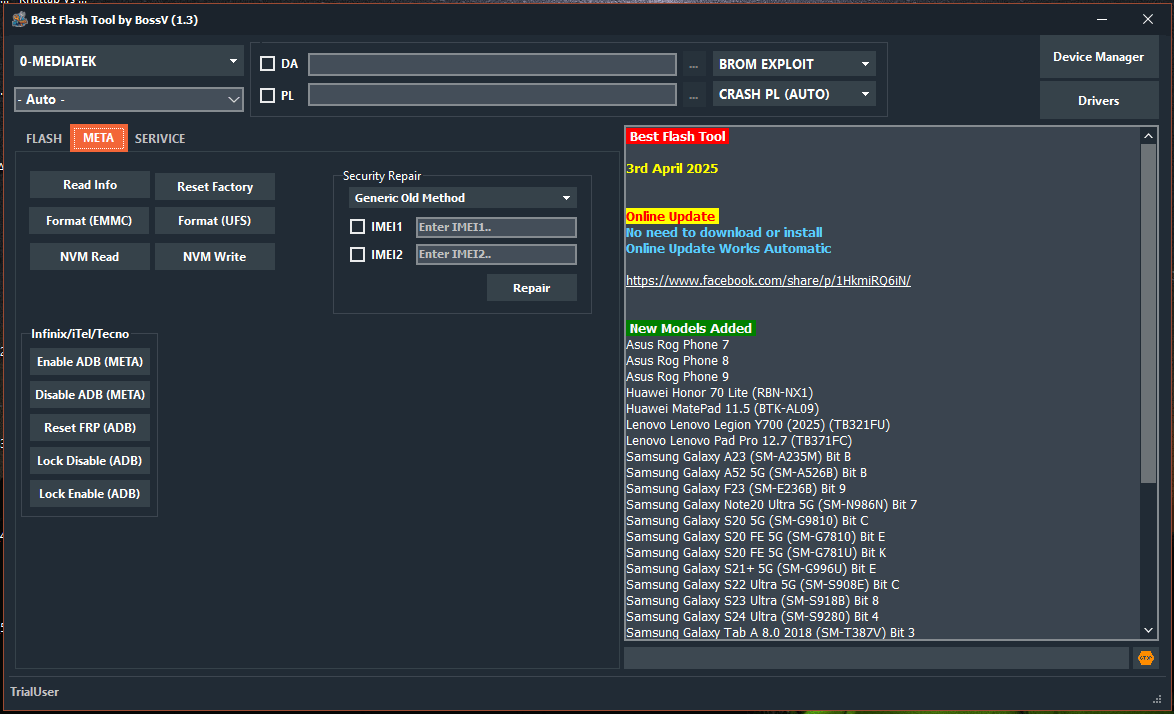The width and height of the screenshot is (1174, 714).
Task: Click Huawei MatePad 11.5 (BTK-AL09) line
Action: 723,409
